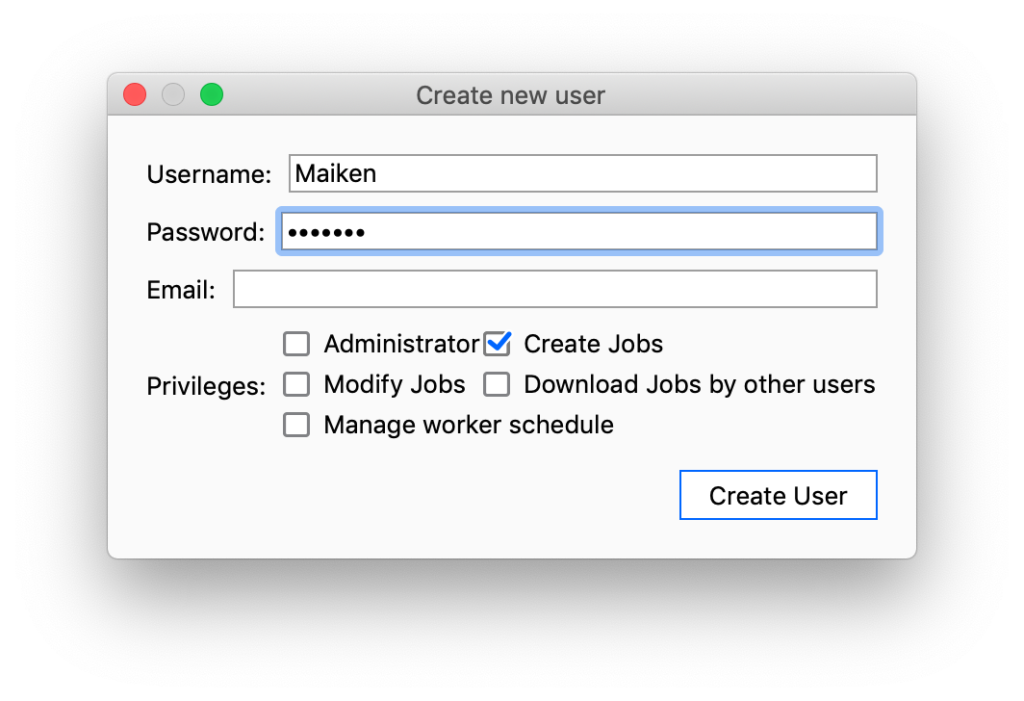Click the 'Password:' label text
The image size is (1024, 701).
[x=205, y=233]
